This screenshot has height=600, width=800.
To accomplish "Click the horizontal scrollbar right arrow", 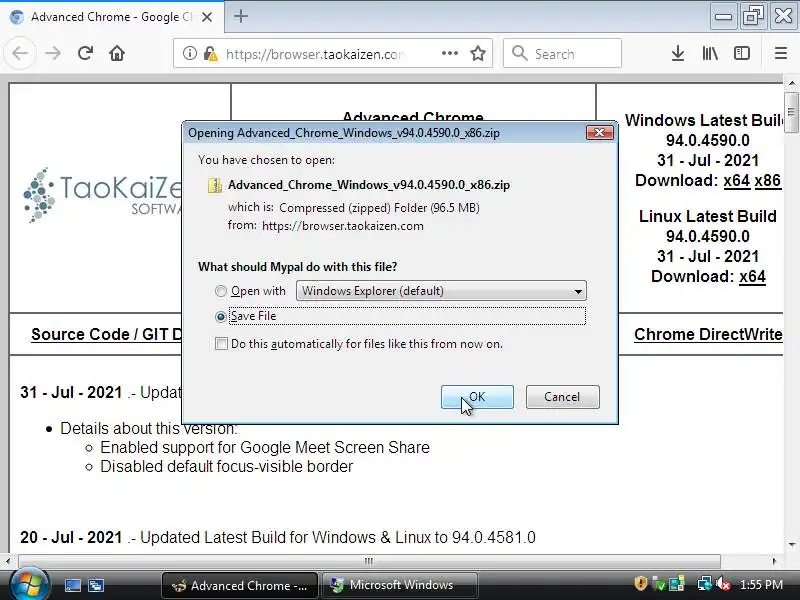I will pyautogui.click(x=774, y=561).
